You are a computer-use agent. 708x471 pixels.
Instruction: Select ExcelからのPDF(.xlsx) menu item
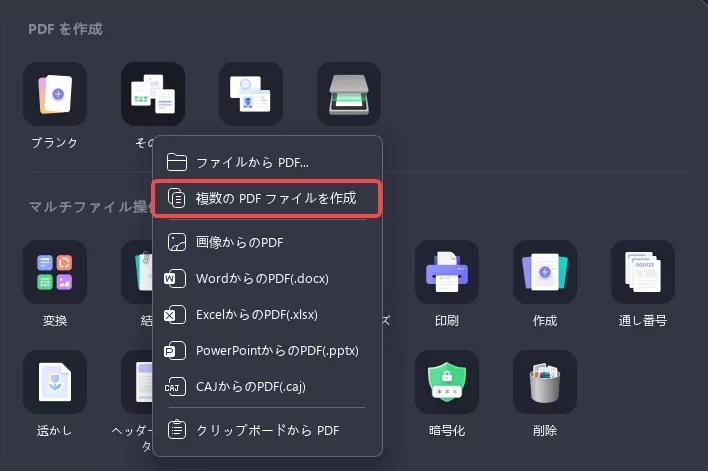267,314
